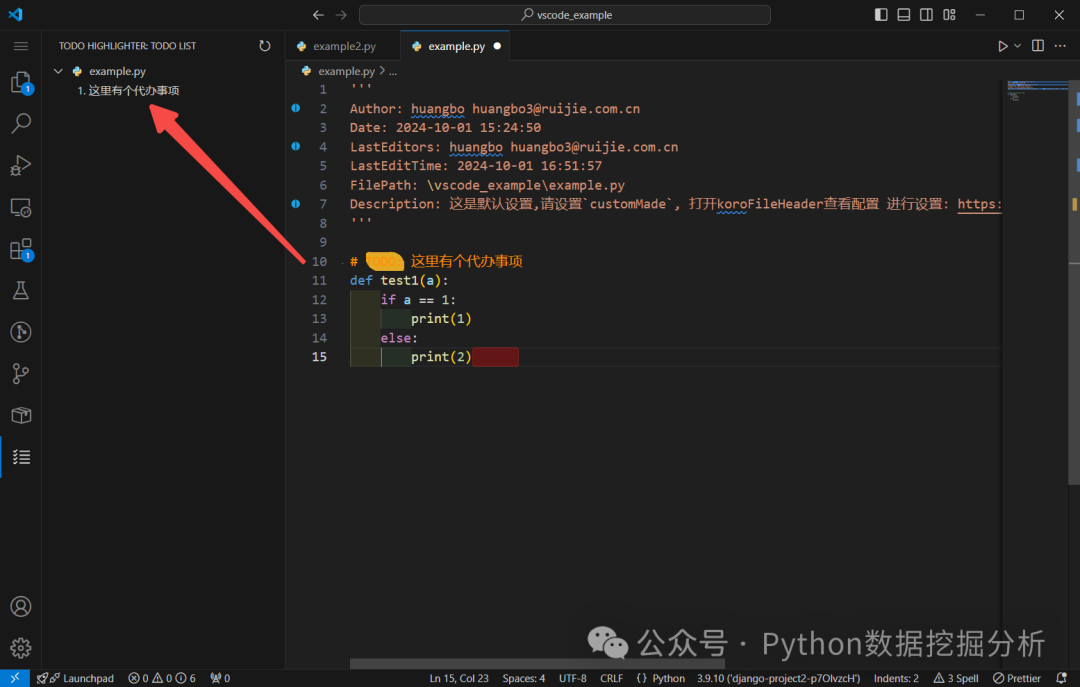This screenshot has height=687, width=1080.
Task: Open editor More Actions ellipsis
Action: pos(1060,46)
